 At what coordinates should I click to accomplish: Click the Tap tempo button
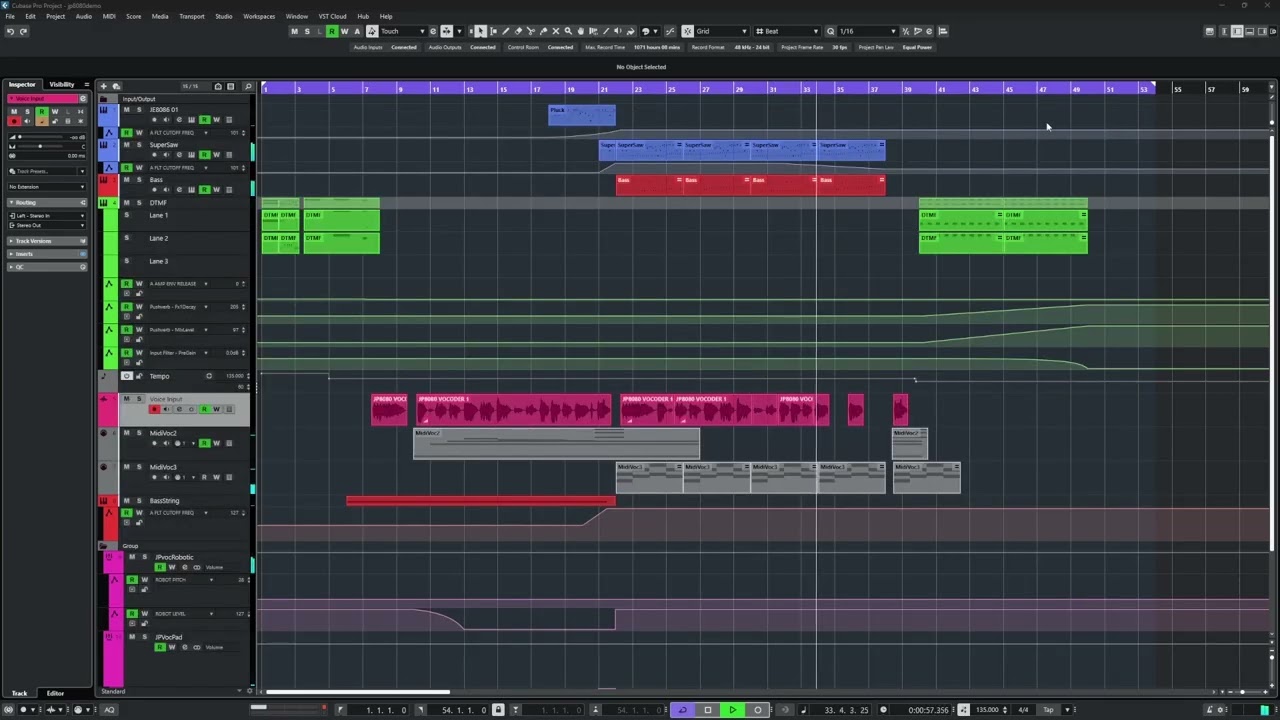[x=1048, y=710]
